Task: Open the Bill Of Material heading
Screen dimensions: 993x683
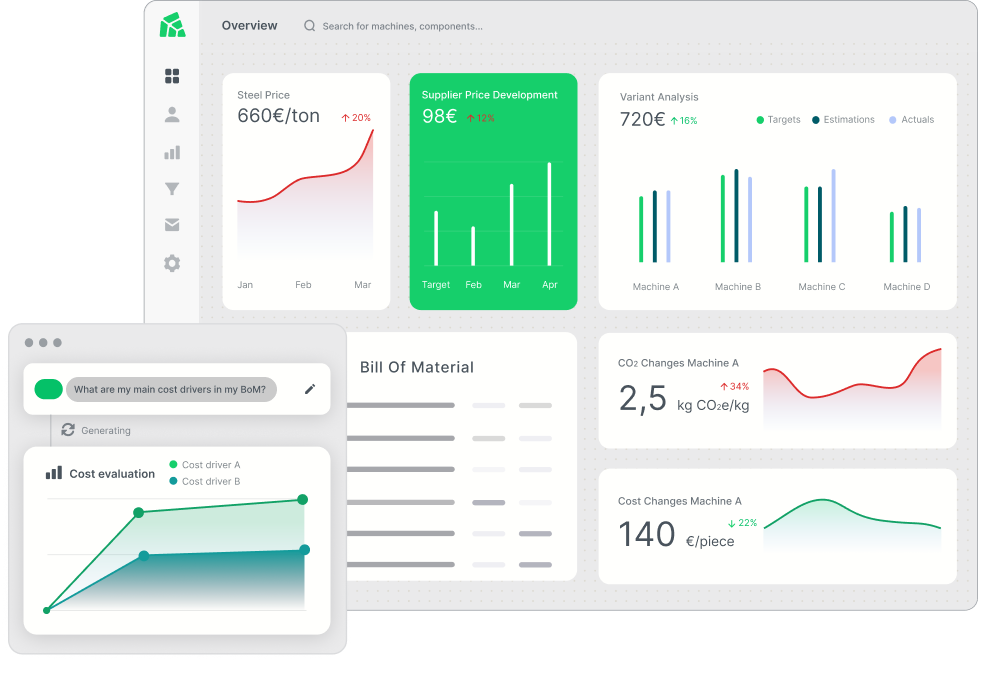Action: [x=417, y=367]
